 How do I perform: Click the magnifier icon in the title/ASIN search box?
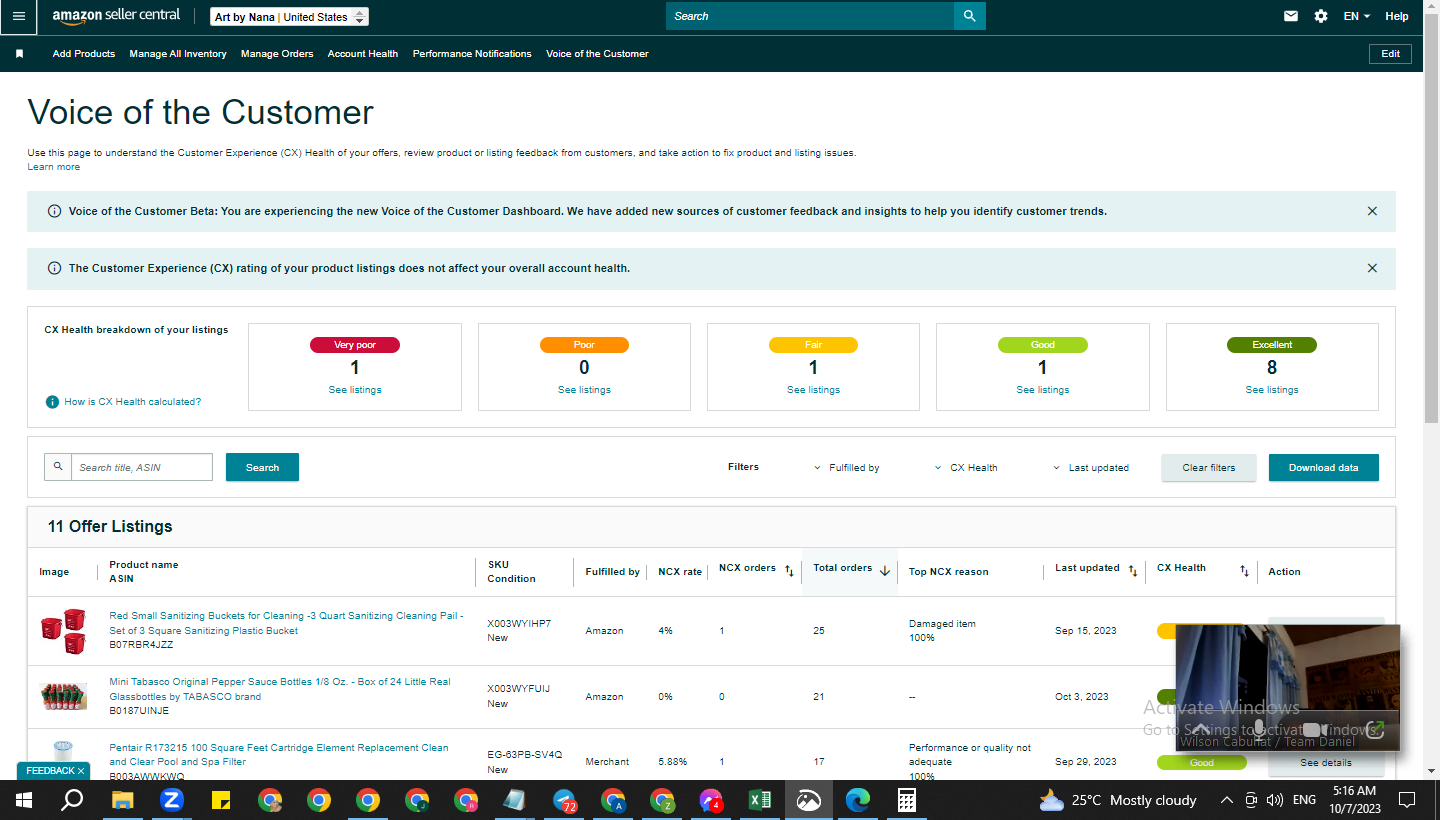click(x=58, y=467)
